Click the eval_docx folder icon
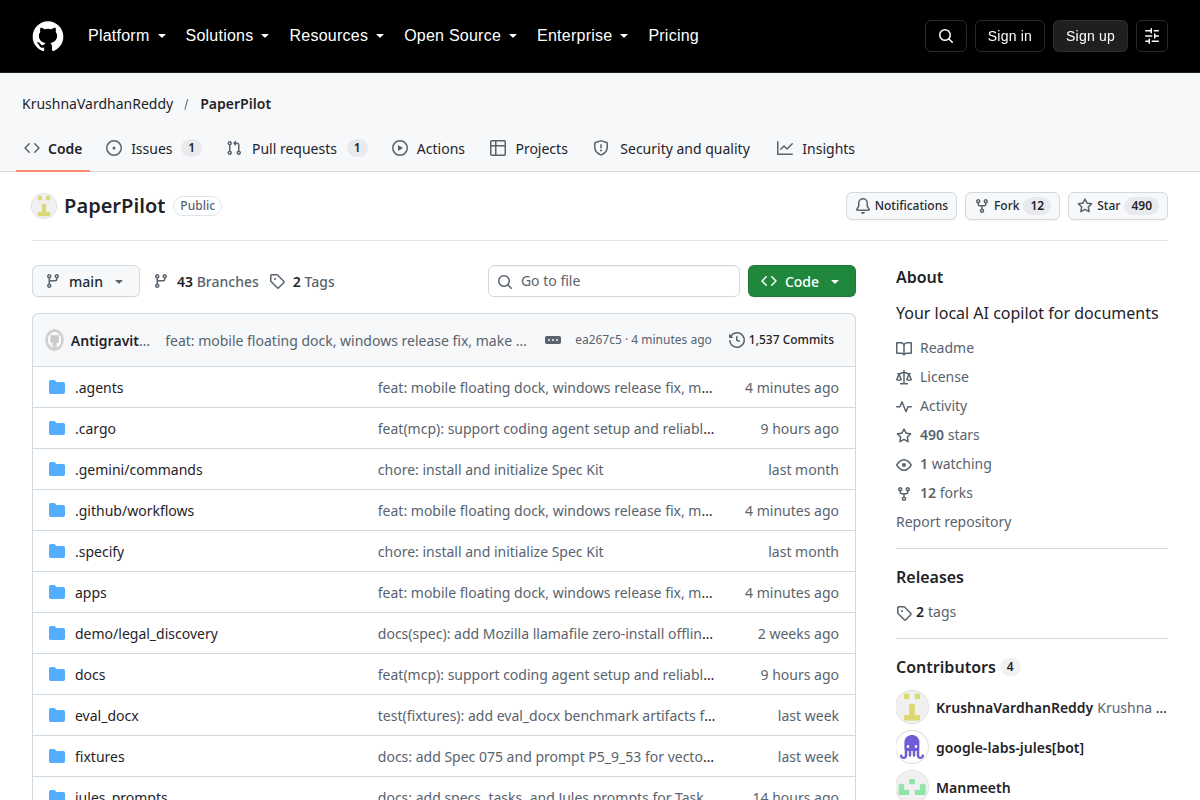 pos(57,716)
